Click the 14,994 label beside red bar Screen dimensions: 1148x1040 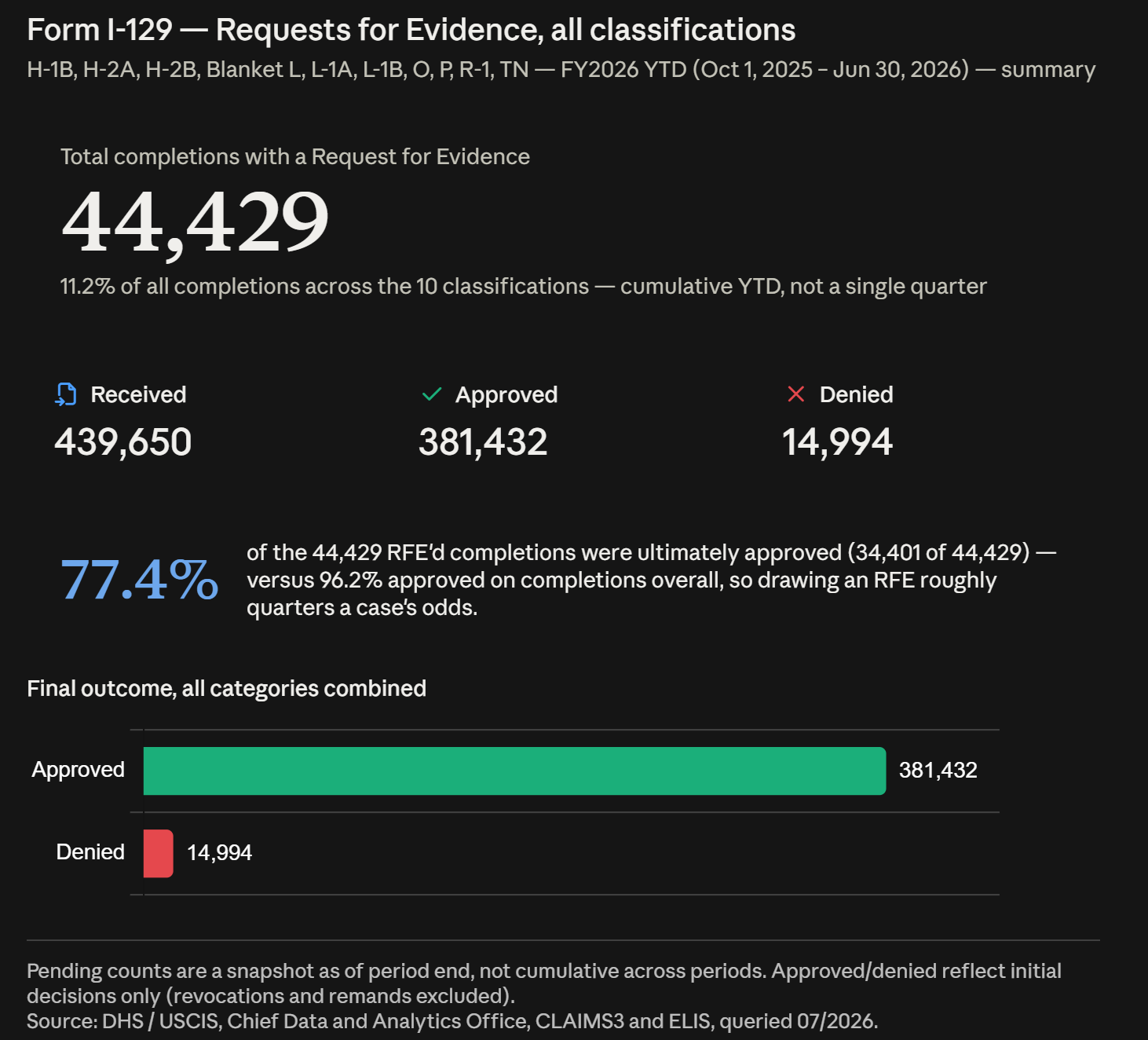pyautogui.click(x=220, y=853)
